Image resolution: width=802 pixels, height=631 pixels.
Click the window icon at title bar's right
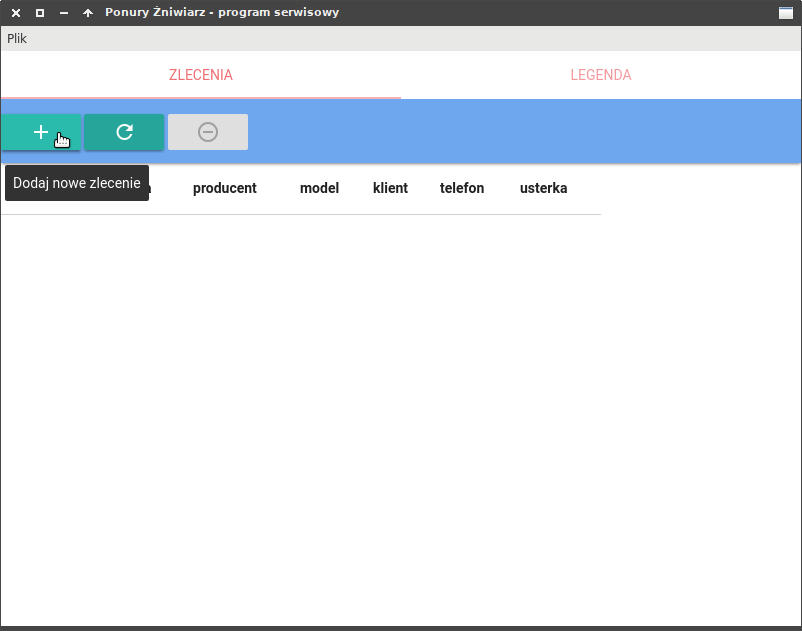786,13
